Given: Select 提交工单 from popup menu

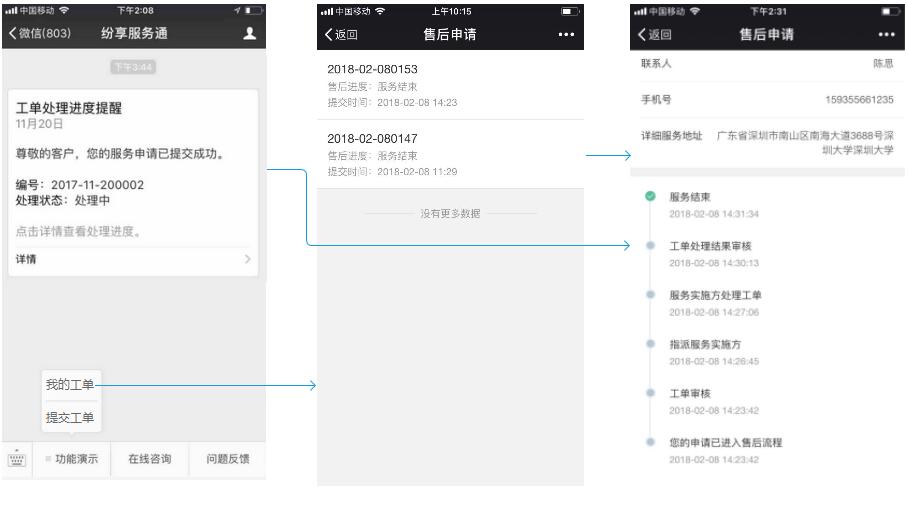Looking at the screenshot, I should [x=70, y=417].
